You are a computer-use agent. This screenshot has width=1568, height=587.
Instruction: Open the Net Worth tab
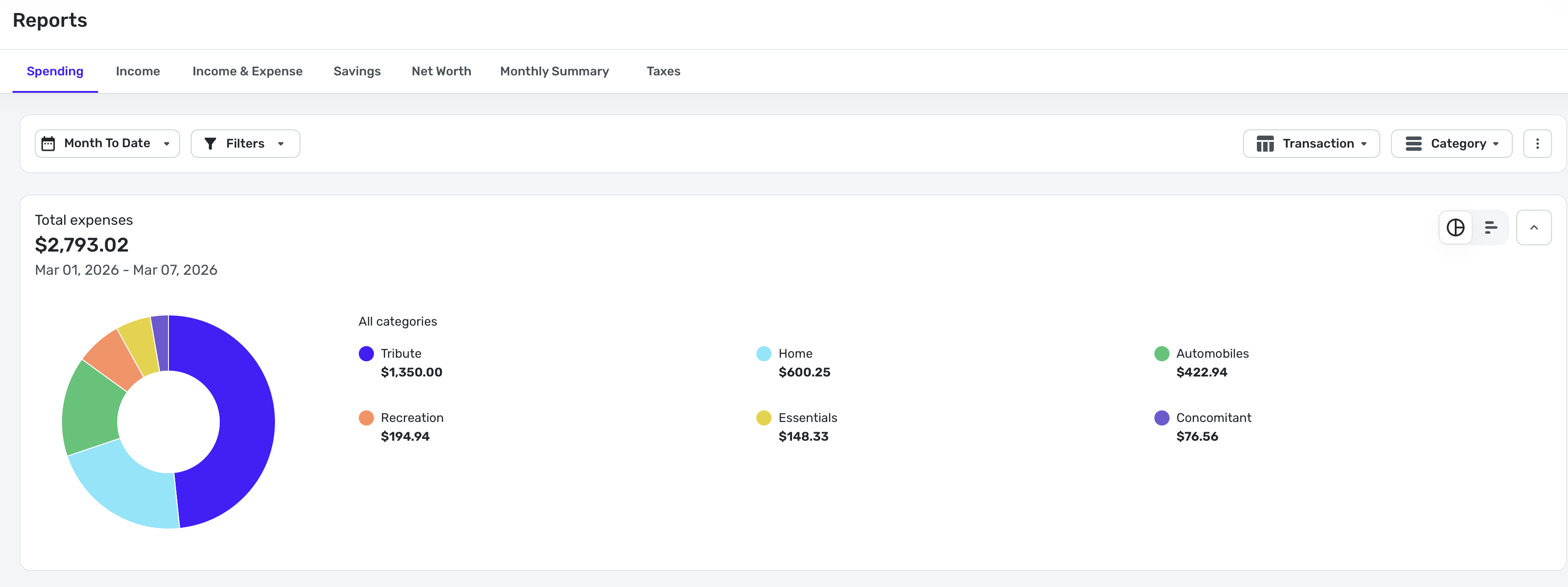(x=441, y=71)
